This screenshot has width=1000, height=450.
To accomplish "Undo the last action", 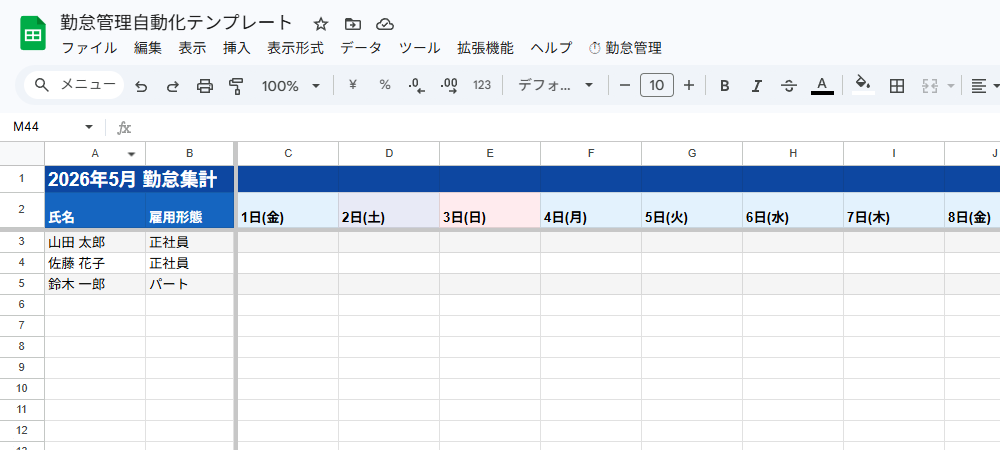I will coord(141,85).
